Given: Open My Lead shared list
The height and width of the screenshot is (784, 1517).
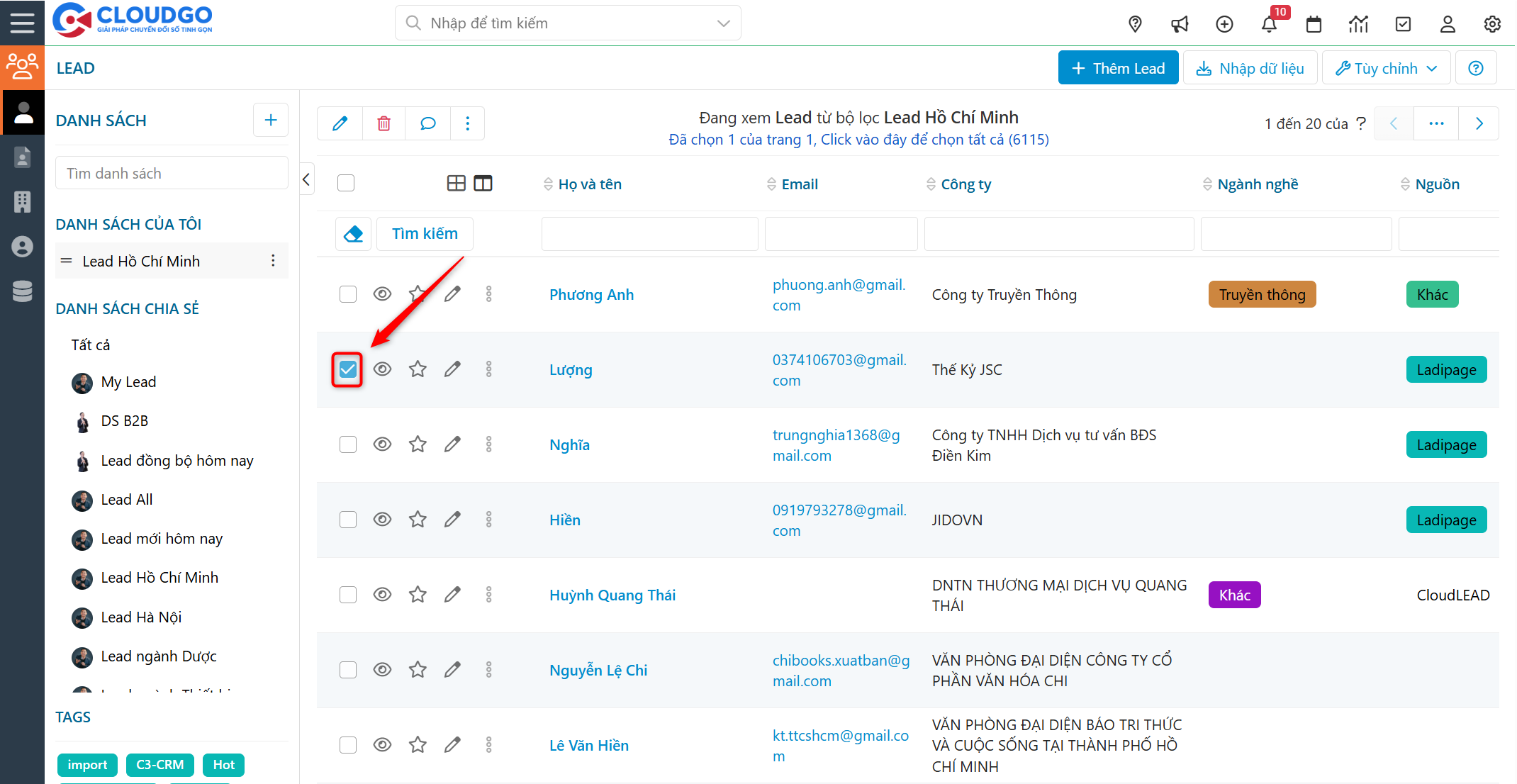Looking at the screenshot, I should pos(128,382).
